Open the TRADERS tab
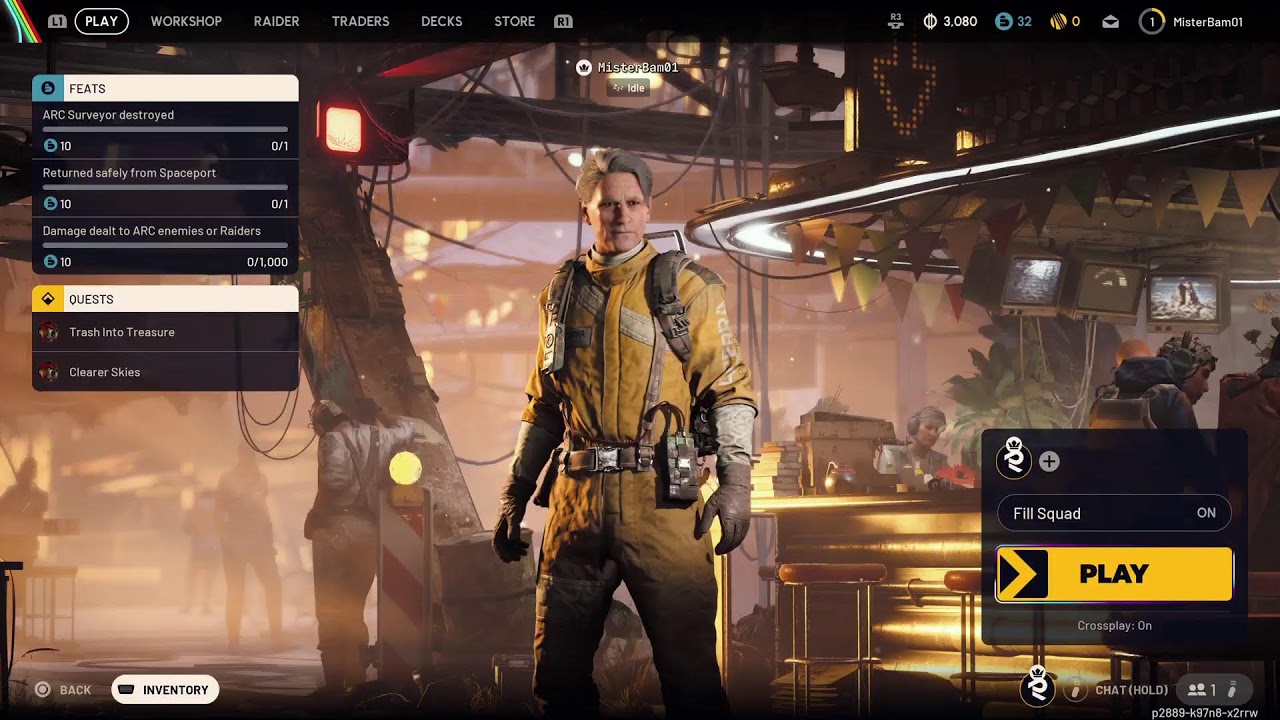The width and height of the screenshot is (1280, 720). (x=360, y=21)
